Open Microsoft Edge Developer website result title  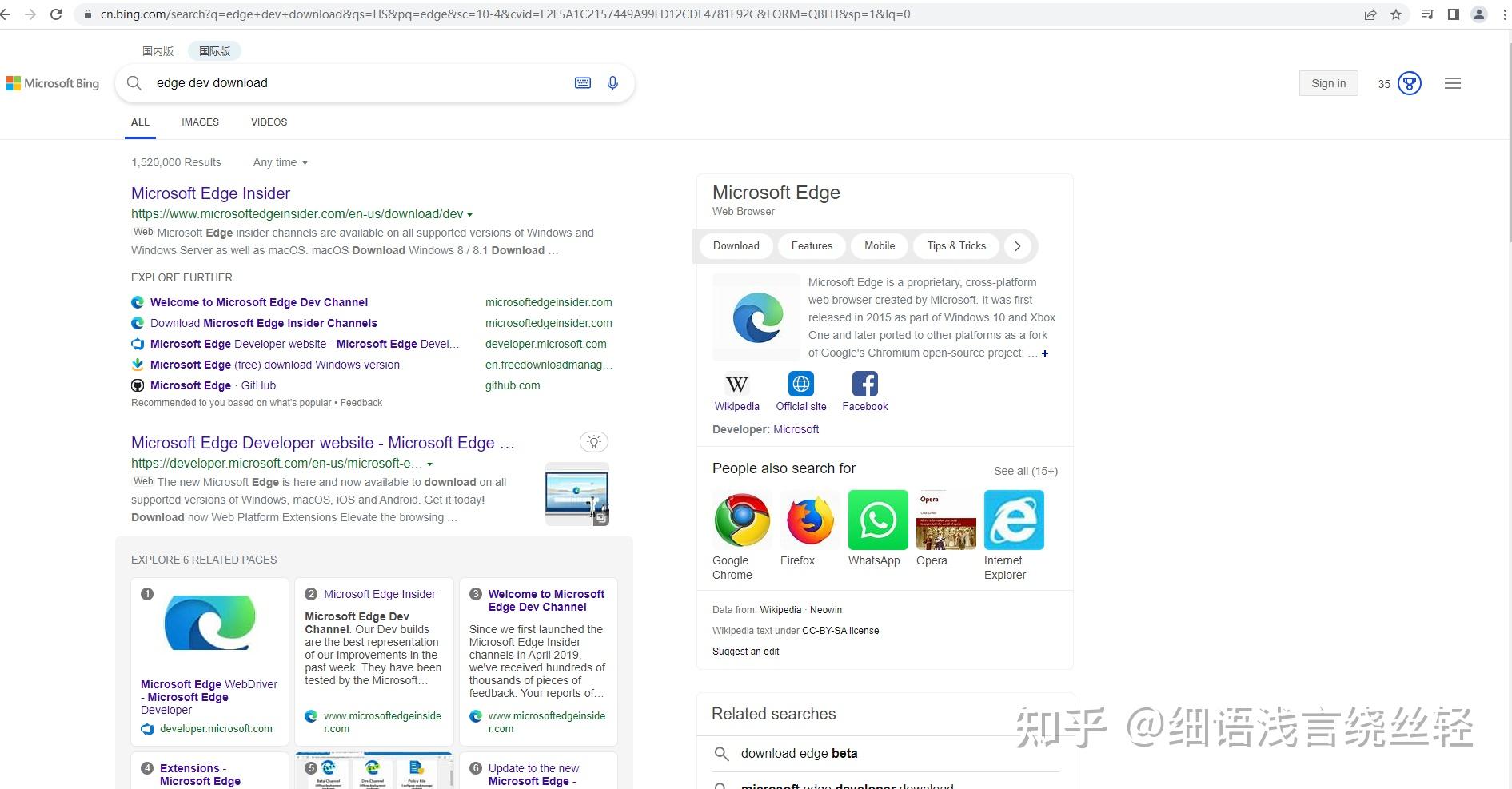[323, 443]
